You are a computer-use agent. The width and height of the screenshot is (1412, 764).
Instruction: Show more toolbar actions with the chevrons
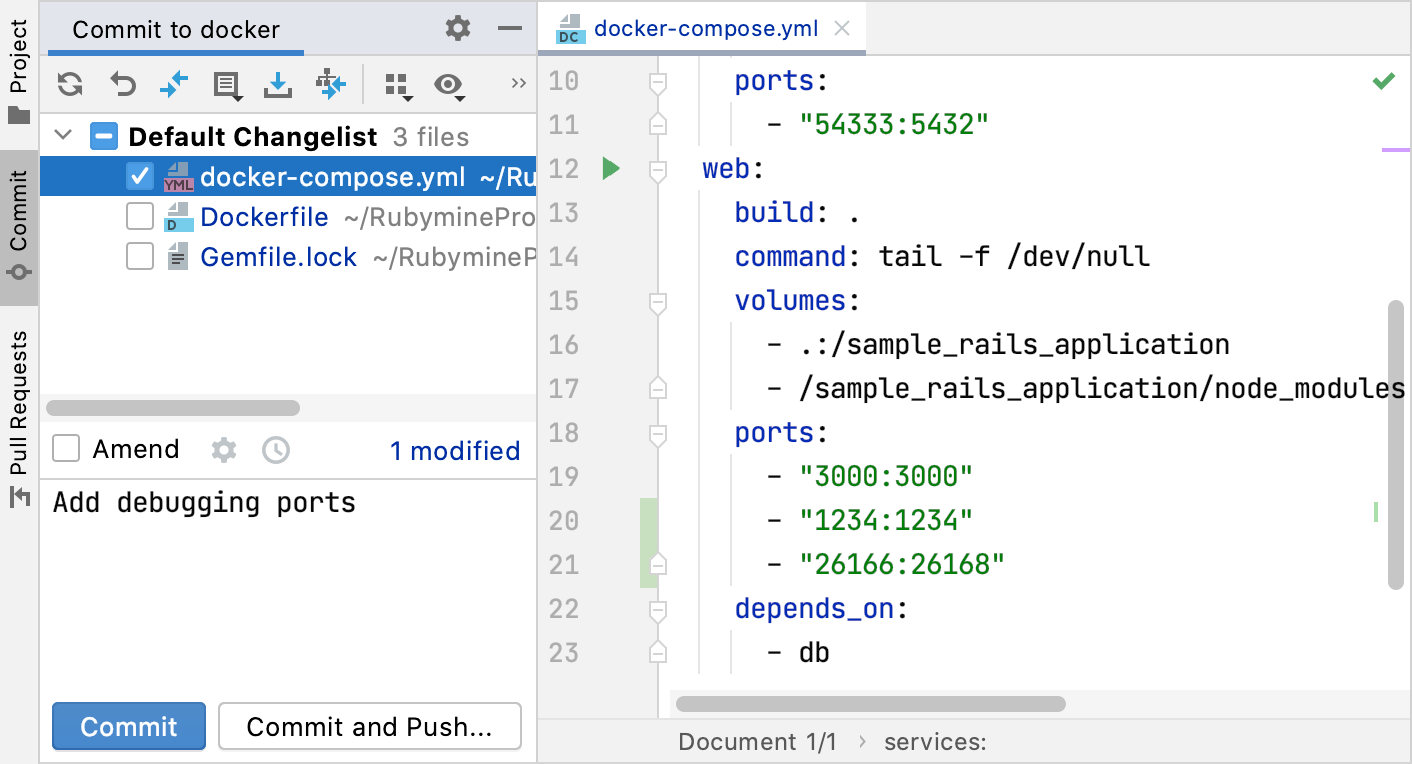point(518,85)
